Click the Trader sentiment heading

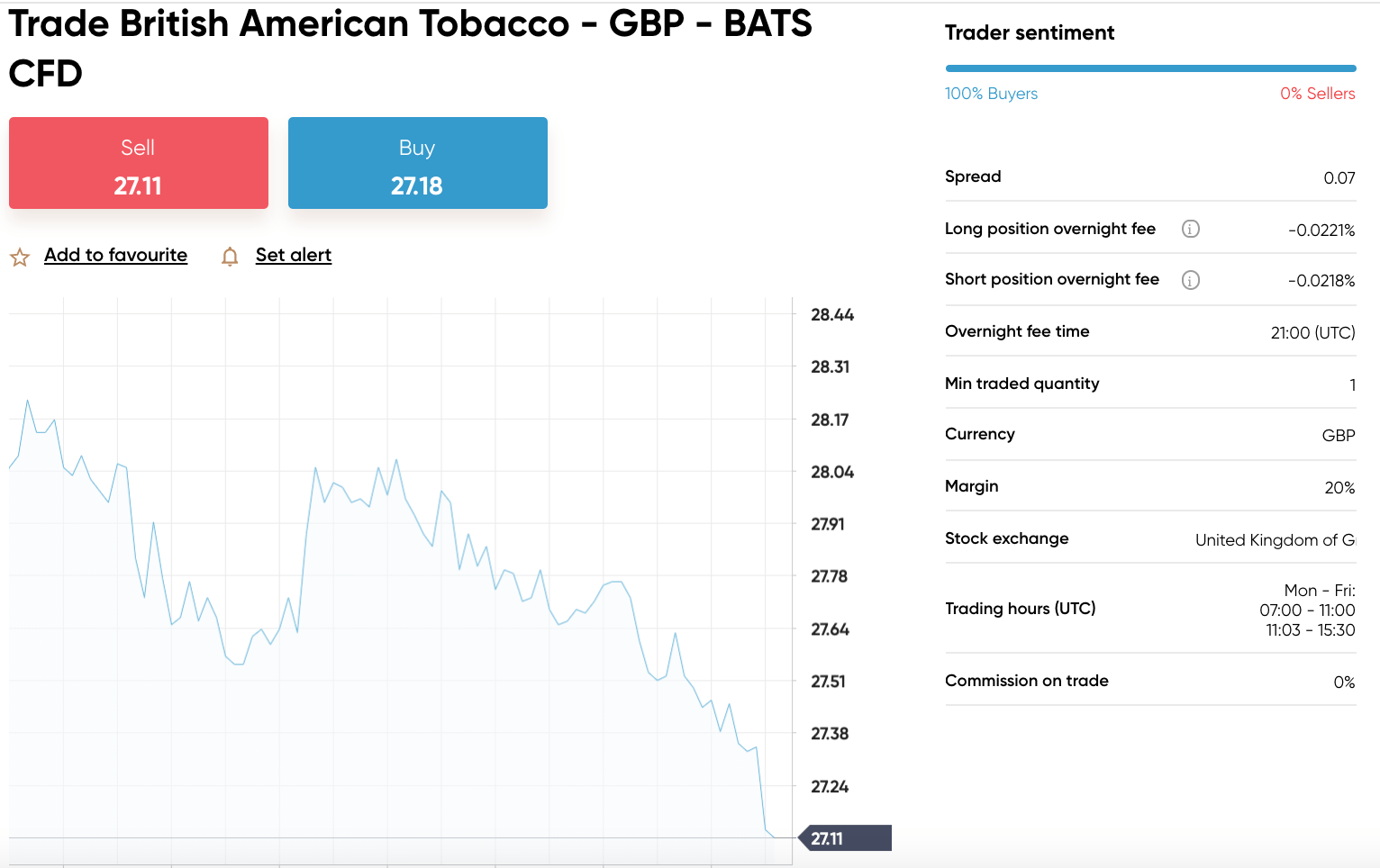[1029, 33]
